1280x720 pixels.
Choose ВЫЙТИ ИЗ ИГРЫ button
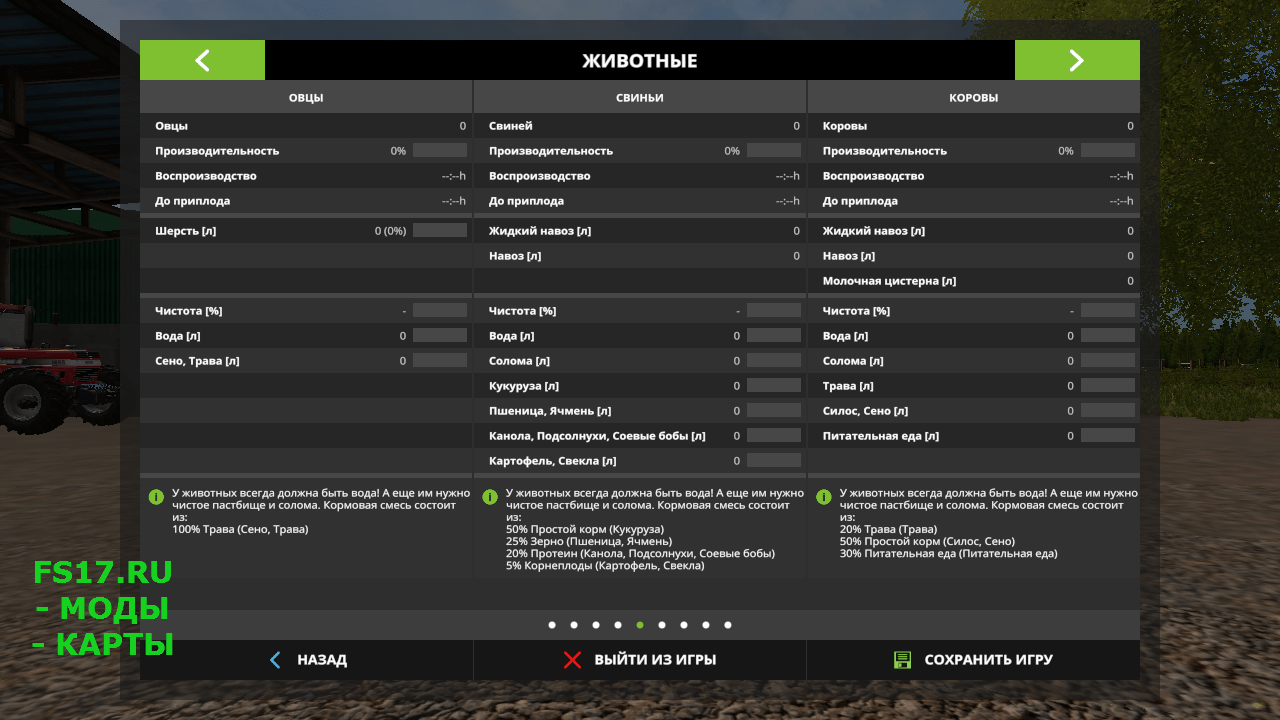pyautogui.click(x=640, y=660)
